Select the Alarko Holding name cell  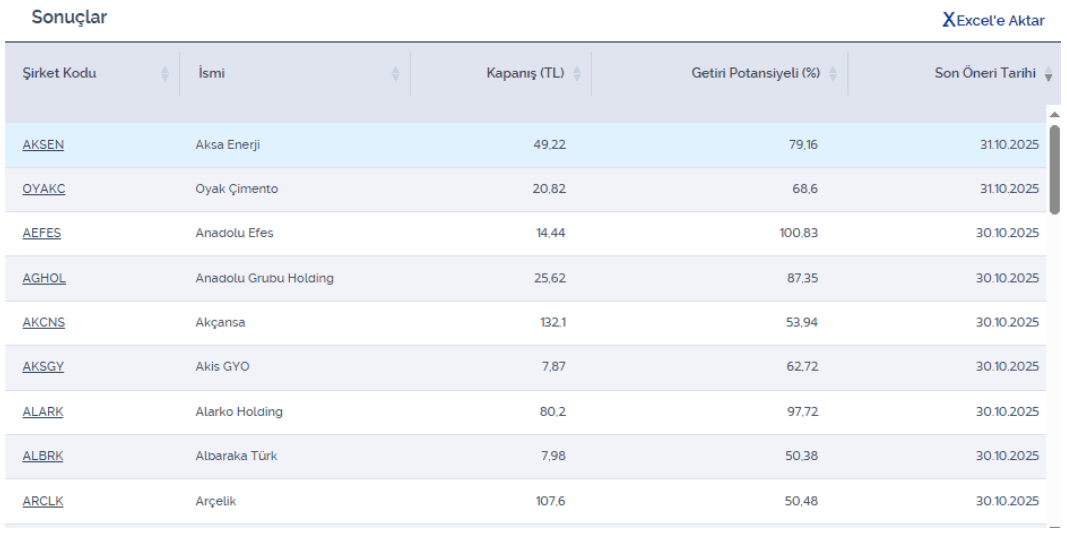pos(239,412)
